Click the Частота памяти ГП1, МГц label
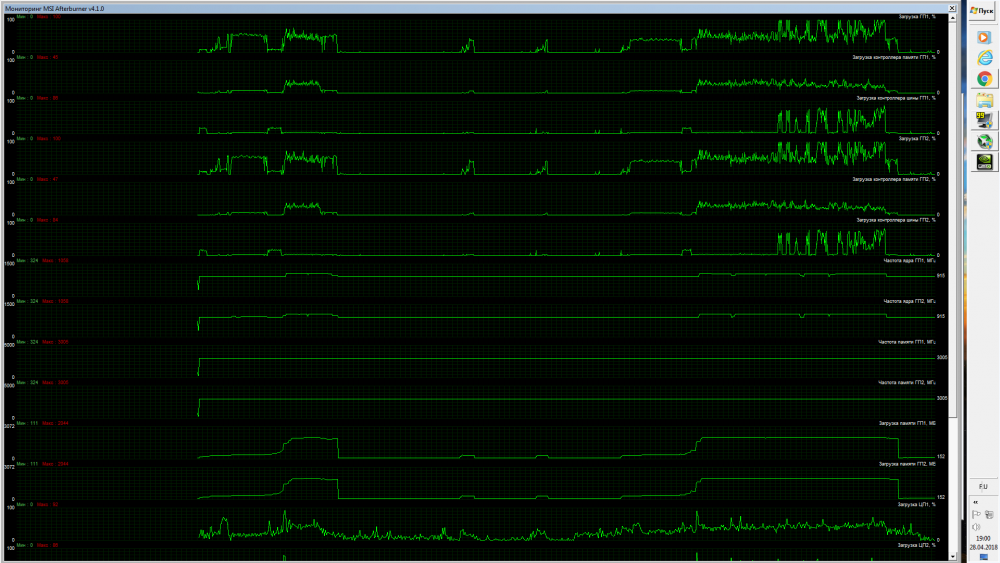1000x563 pixels. 906,342
